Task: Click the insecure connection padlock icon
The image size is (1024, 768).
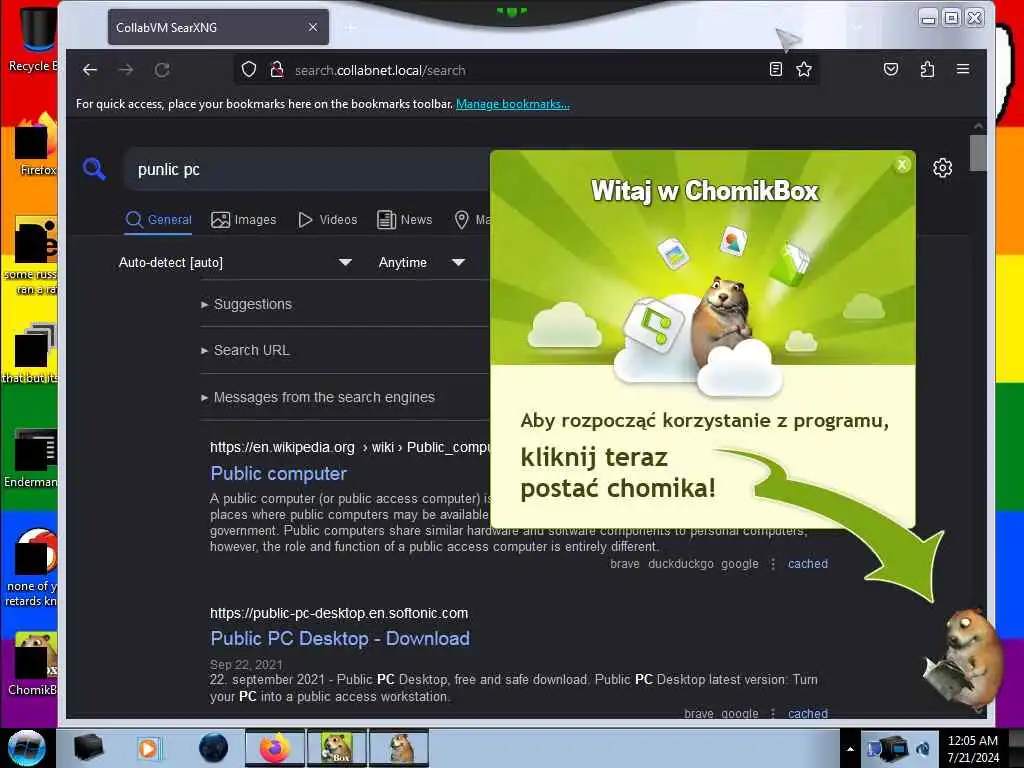Action: point(277,69)
